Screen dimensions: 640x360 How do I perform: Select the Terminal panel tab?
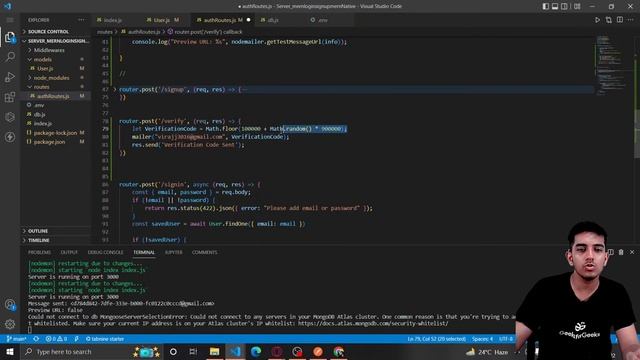click(144, 252)
